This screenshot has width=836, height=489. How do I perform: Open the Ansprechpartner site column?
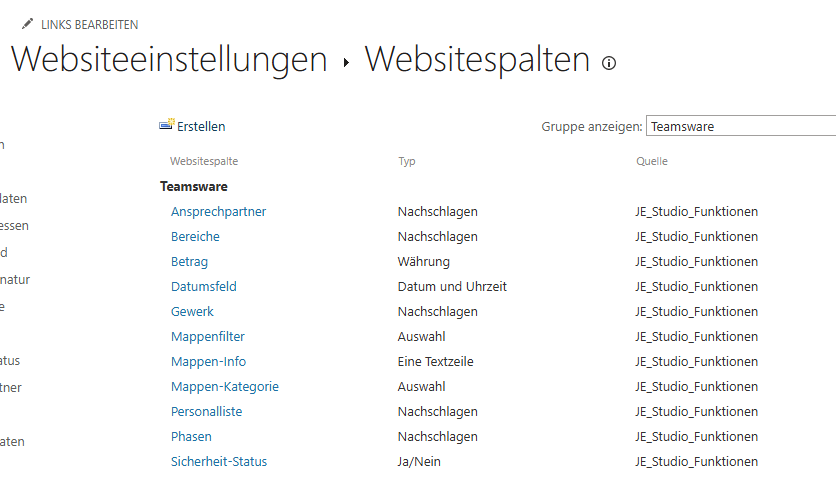tap(218, 212)
